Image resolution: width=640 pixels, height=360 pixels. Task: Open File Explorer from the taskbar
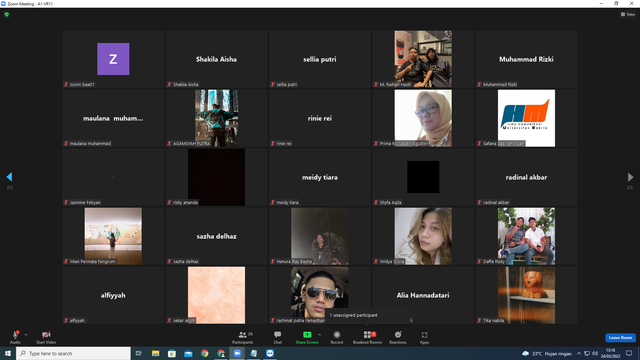point(156,353)
